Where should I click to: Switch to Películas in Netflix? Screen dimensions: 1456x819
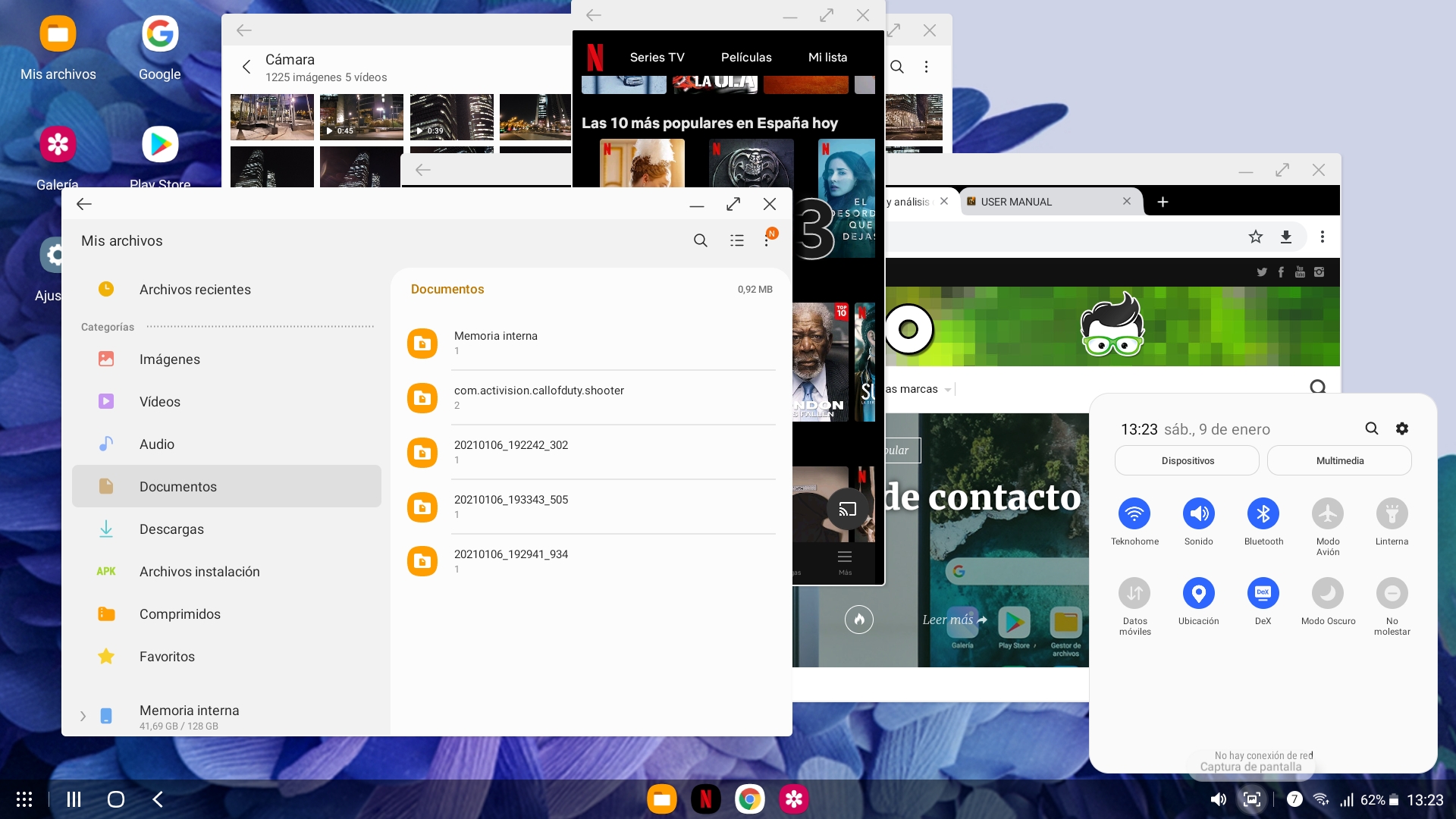tap(746, 58)
